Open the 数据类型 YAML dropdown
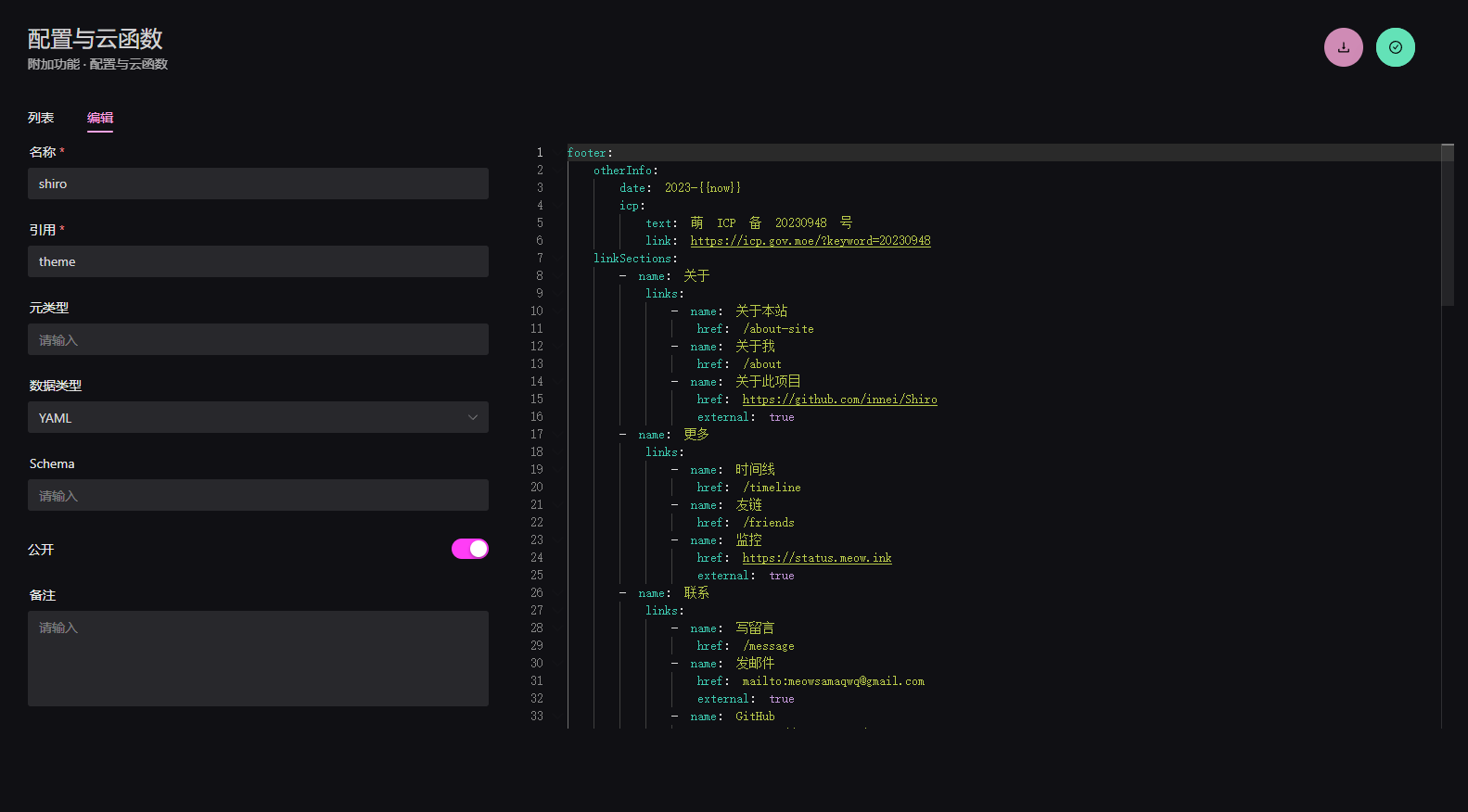The image size is (1468, 812). point(258,417)
